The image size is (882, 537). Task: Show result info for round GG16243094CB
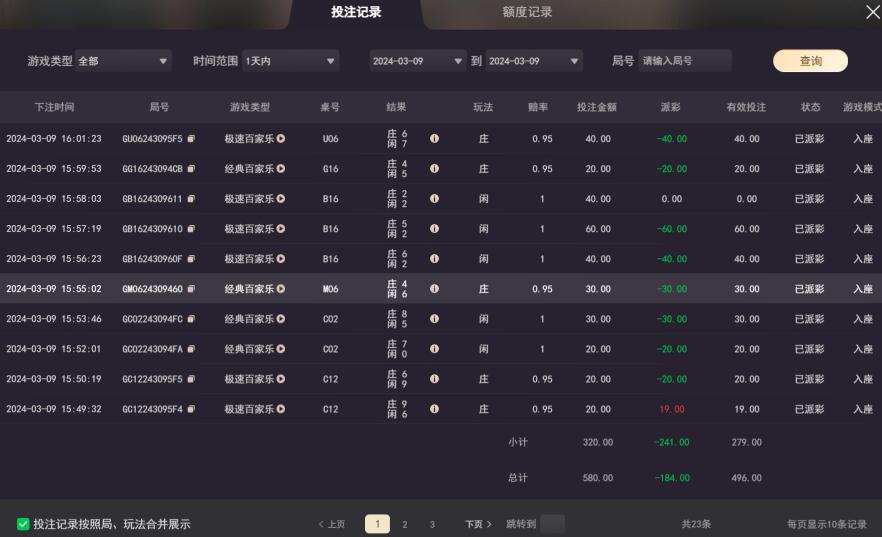click(434, 169)
